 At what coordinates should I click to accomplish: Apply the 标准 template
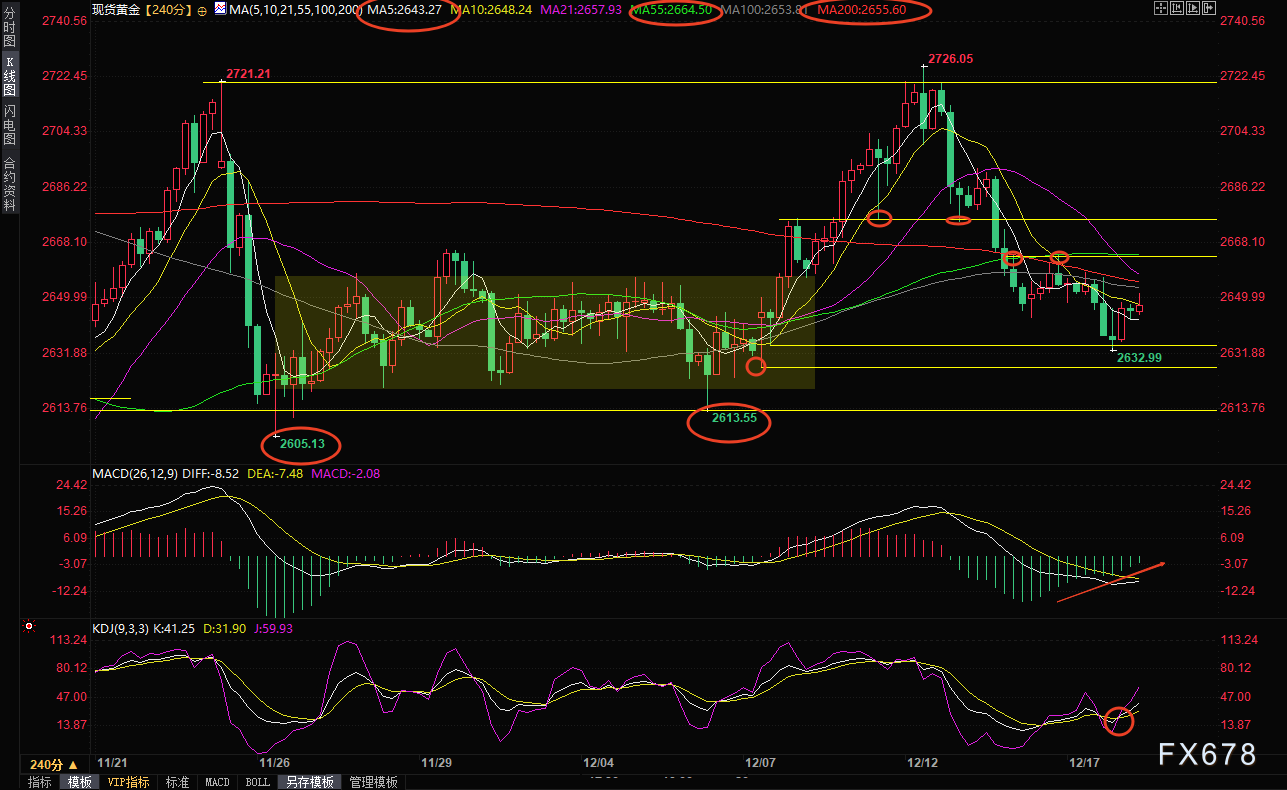click(177, 782)
